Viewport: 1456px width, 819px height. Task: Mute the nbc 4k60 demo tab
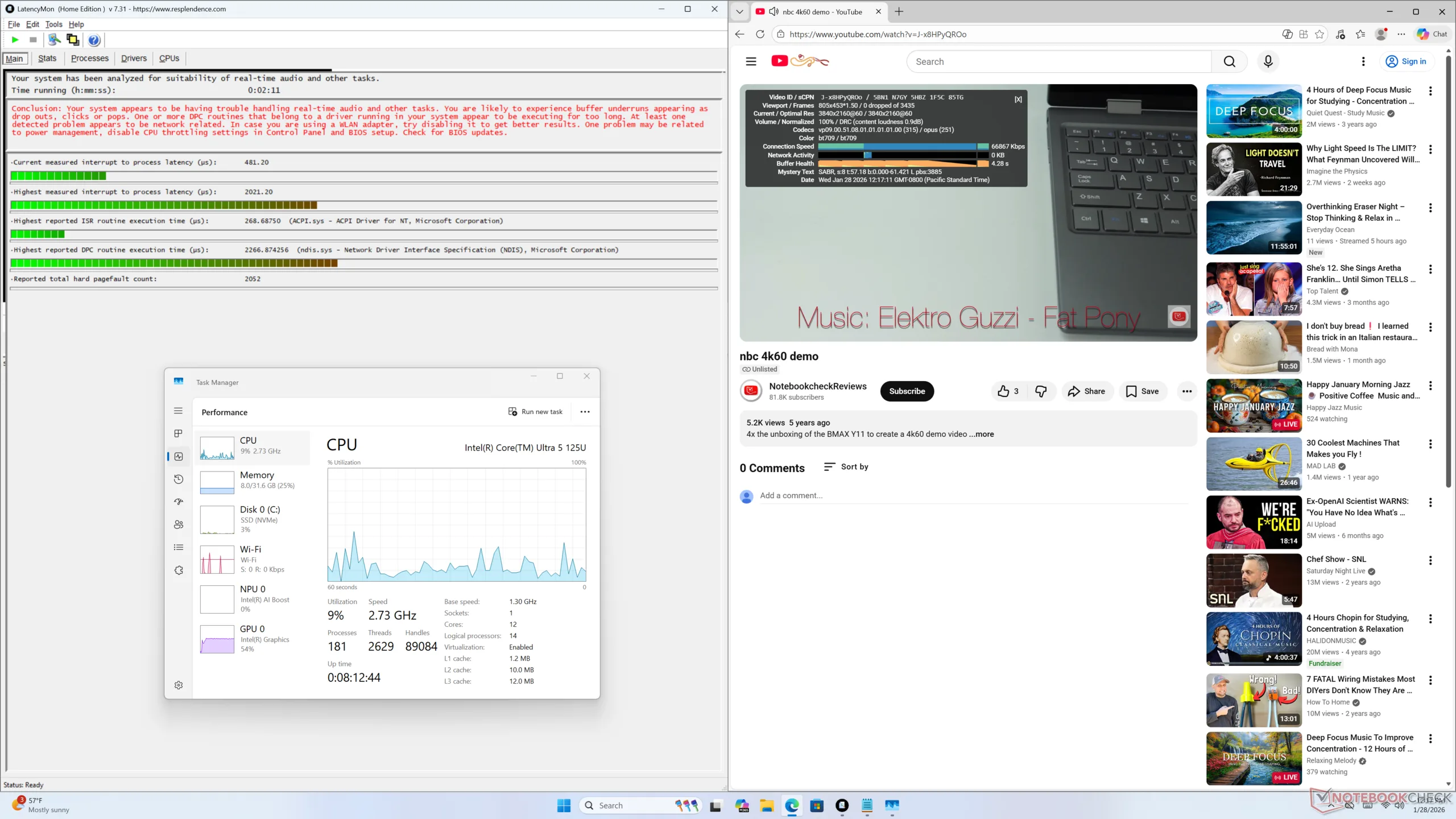[x=773, y=12]
